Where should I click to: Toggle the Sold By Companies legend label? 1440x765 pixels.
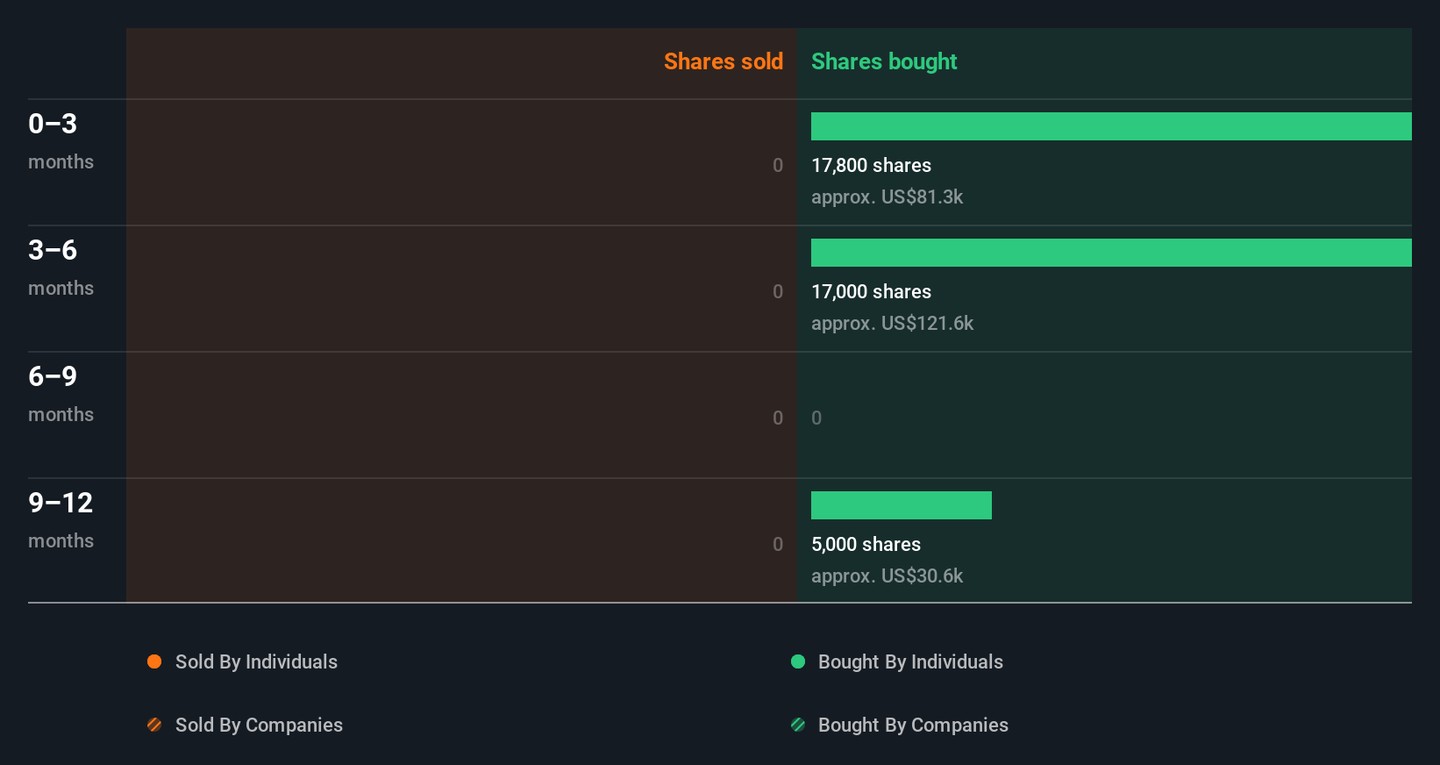point(258,725)
